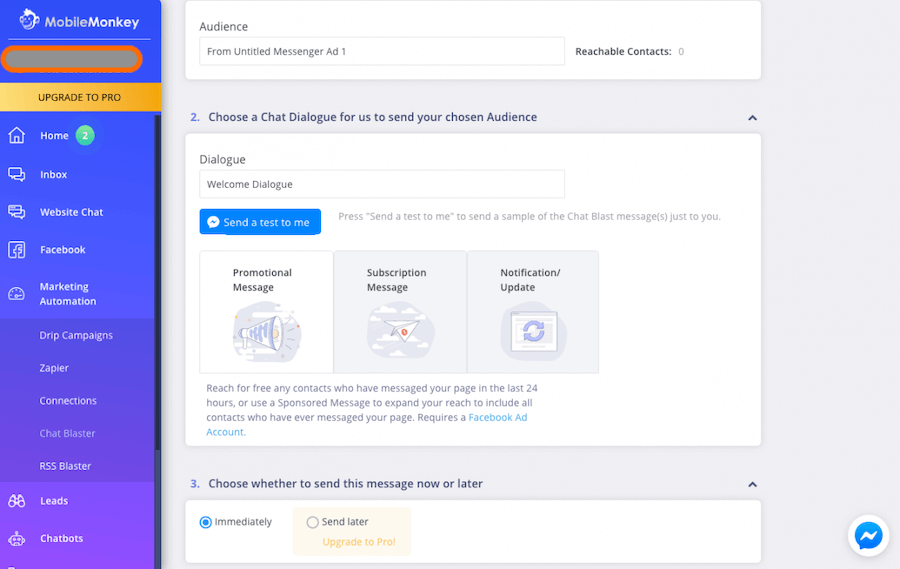Choose the Subscription Message card title
This screenshot has height=569, width=900.
click(396, 280)
